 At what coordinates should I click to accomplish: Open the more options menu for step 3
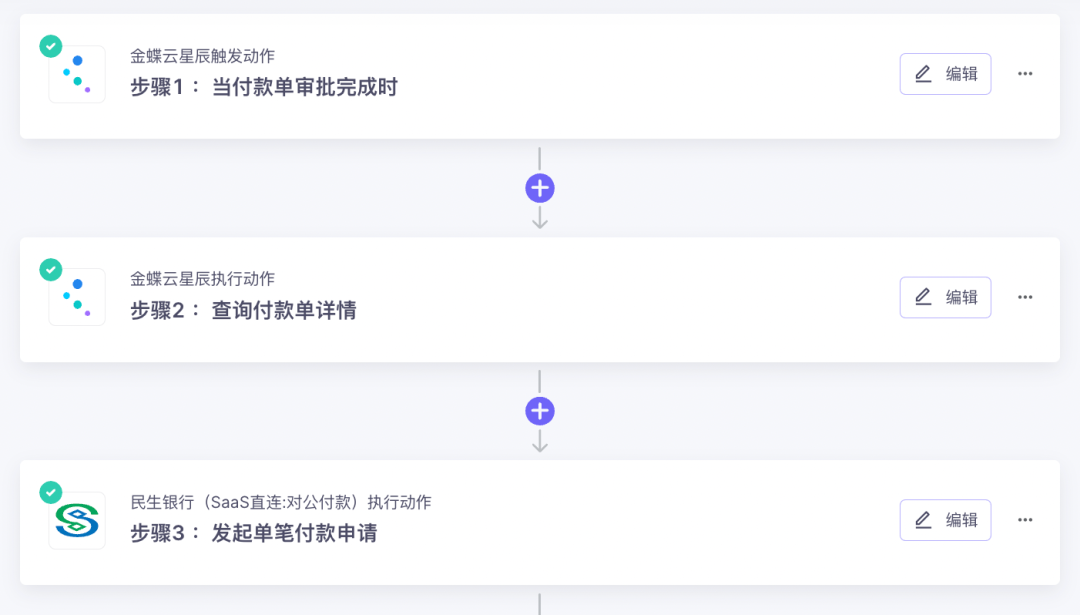pos(1025,520)
